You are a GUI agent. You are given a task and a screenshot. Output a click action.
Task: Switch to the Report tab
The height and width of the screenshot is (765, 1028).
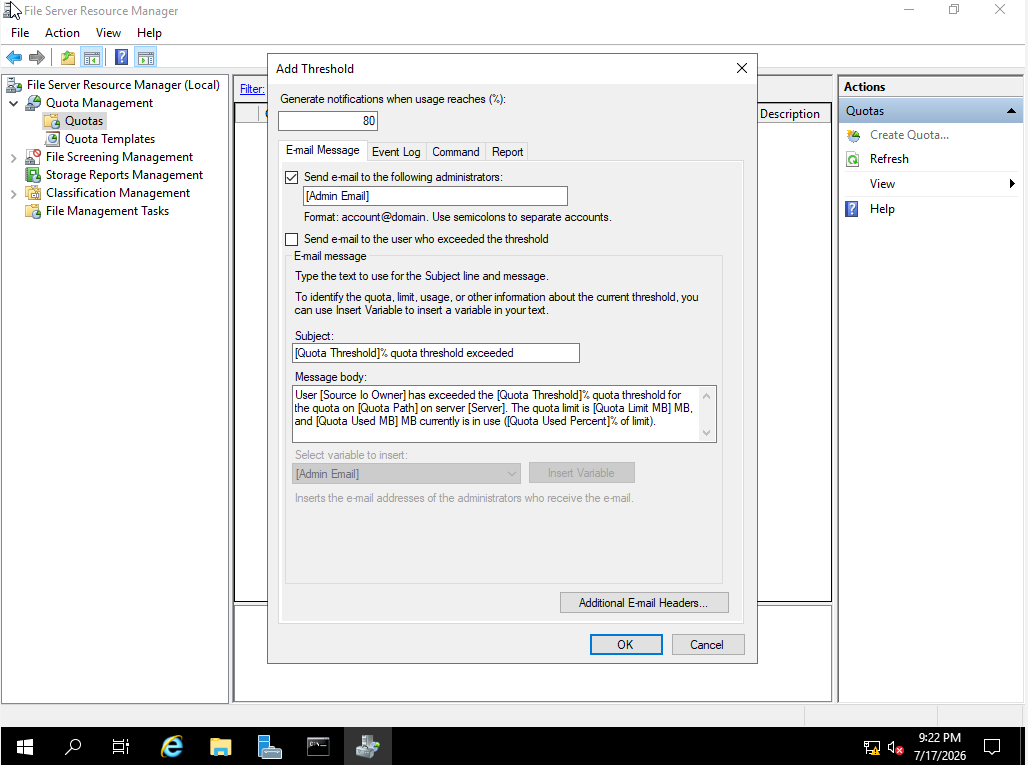point(507,152)
